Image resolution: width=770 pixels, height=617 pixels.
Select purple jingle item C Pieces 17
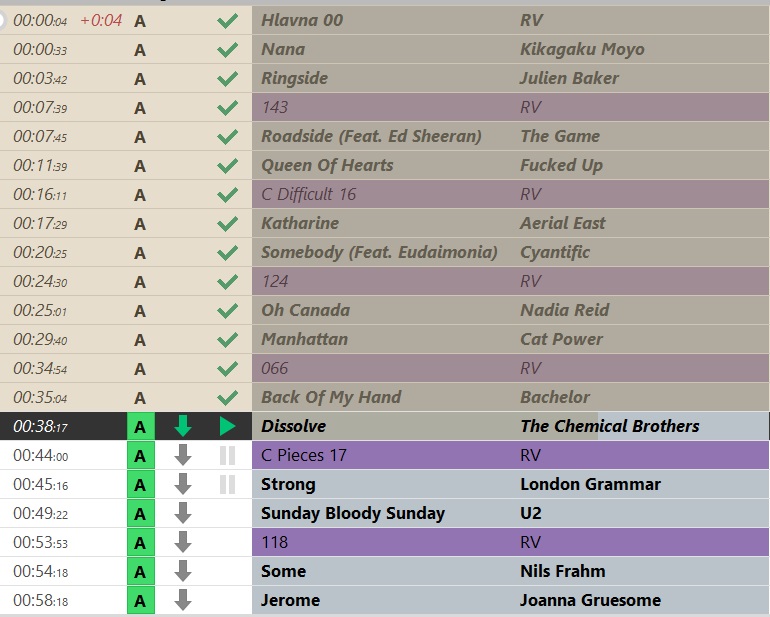point(510,455)
